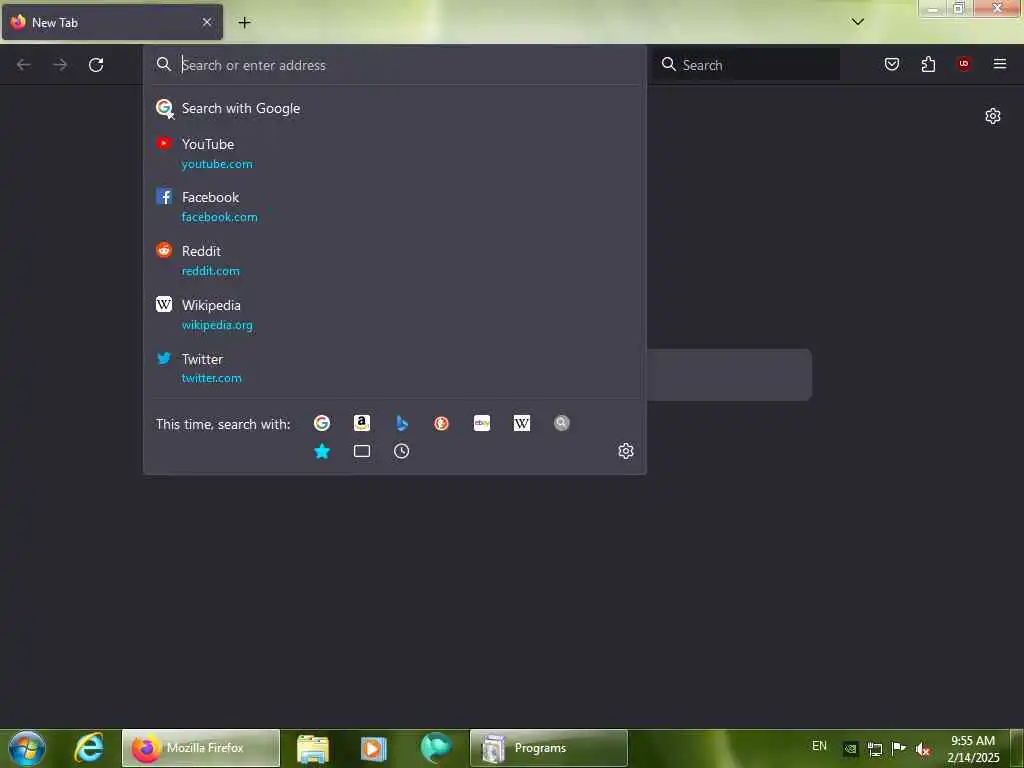1024x768 pixels.
Task: Search this time with eBay
Action: [482, 423]
